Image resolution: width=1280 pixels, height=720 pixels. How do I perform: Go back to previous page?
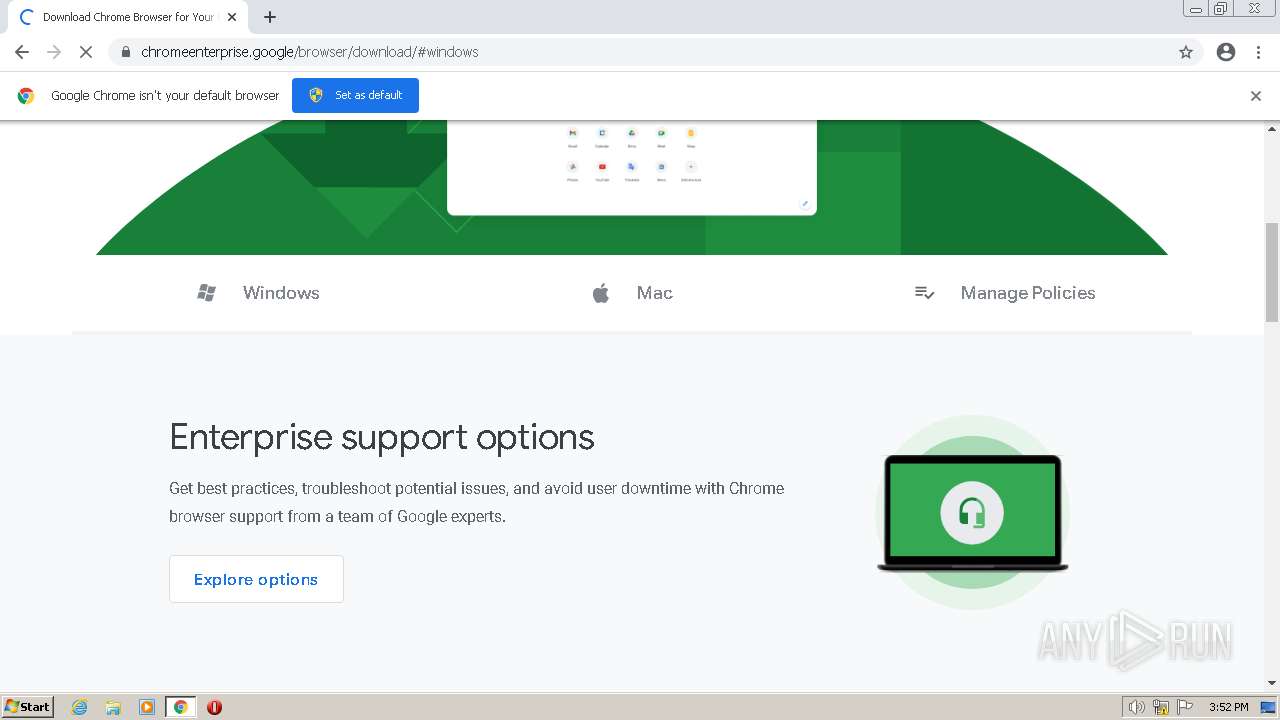coord(22,52)
